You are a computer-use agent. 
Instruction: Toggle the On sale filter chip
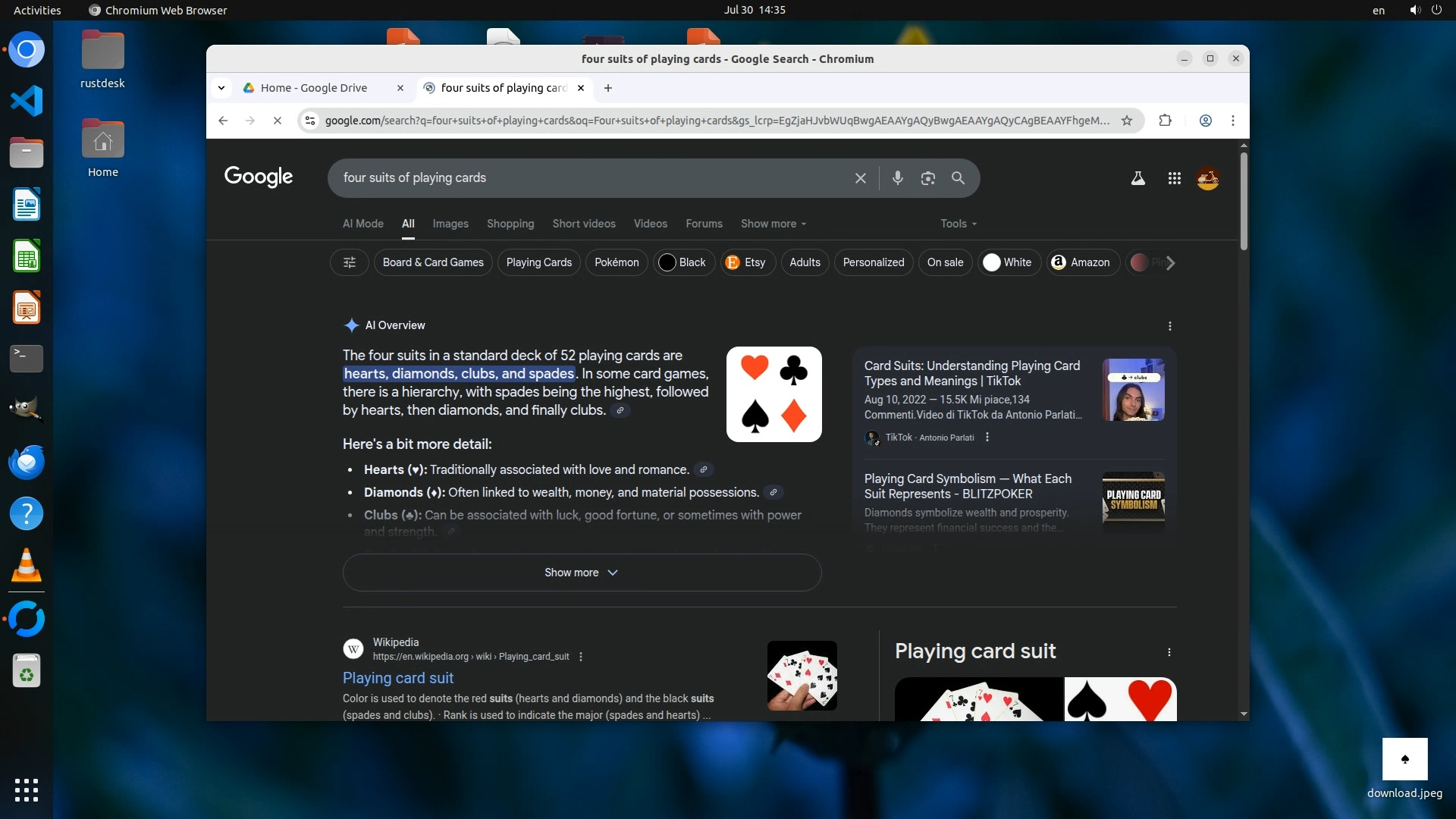click(x=945, y=262)
